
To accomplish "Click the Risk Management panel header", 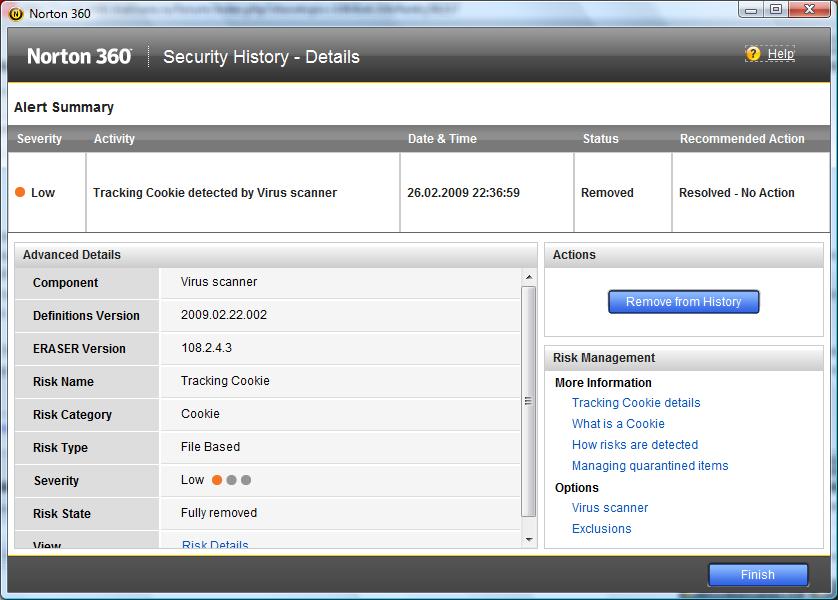I will (684, 358).
